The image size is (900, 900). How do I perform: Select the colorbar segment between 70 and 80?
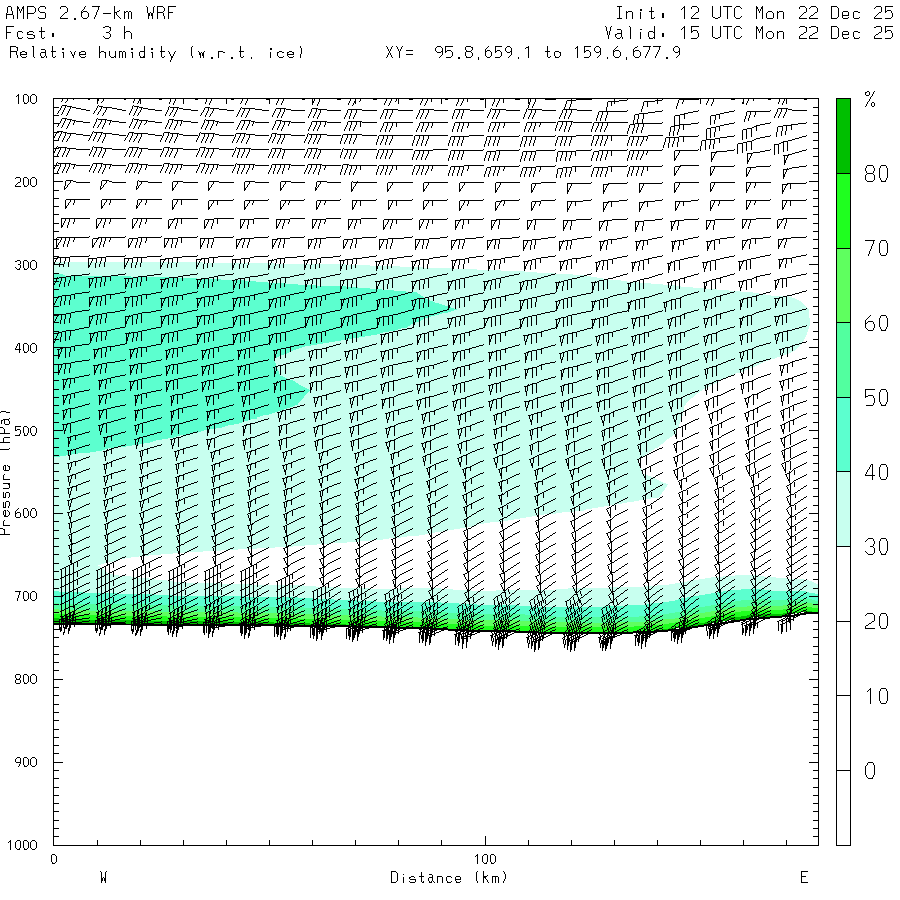pos(843,211)
